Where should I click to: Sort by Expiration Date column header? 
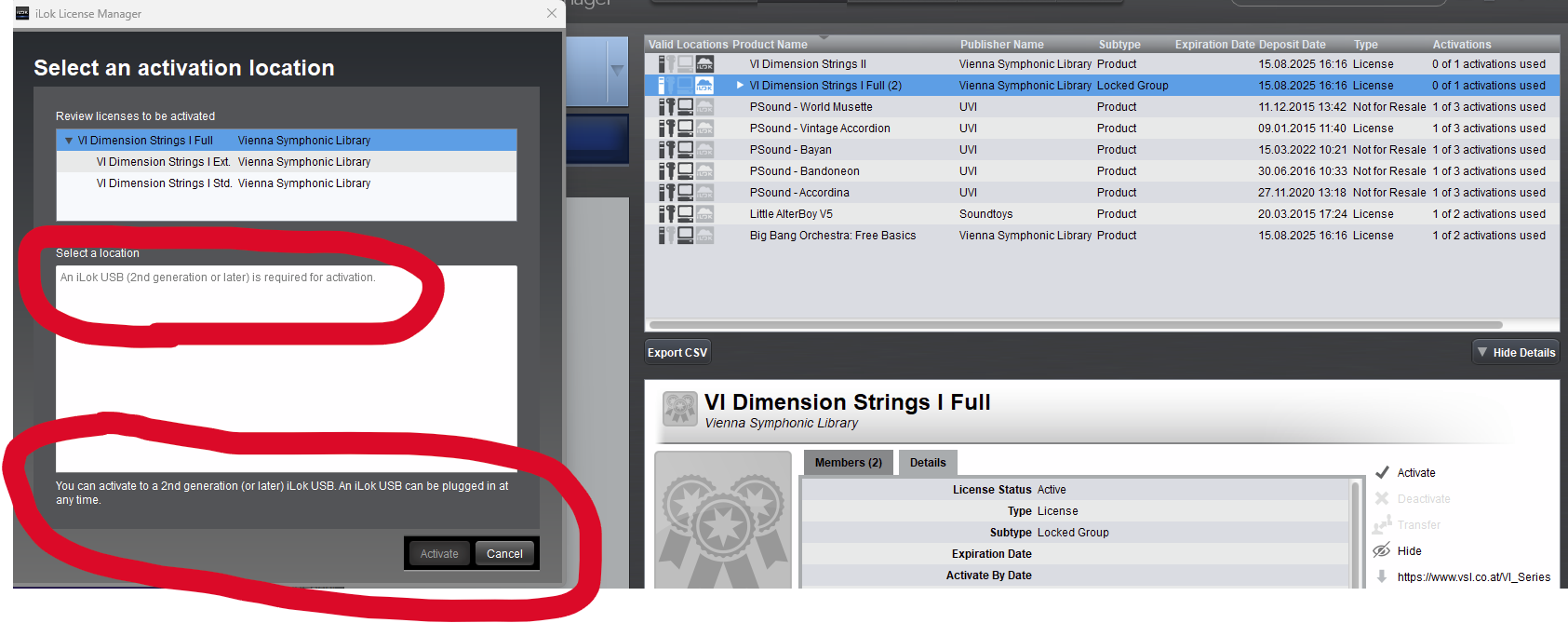point(1215,45)
